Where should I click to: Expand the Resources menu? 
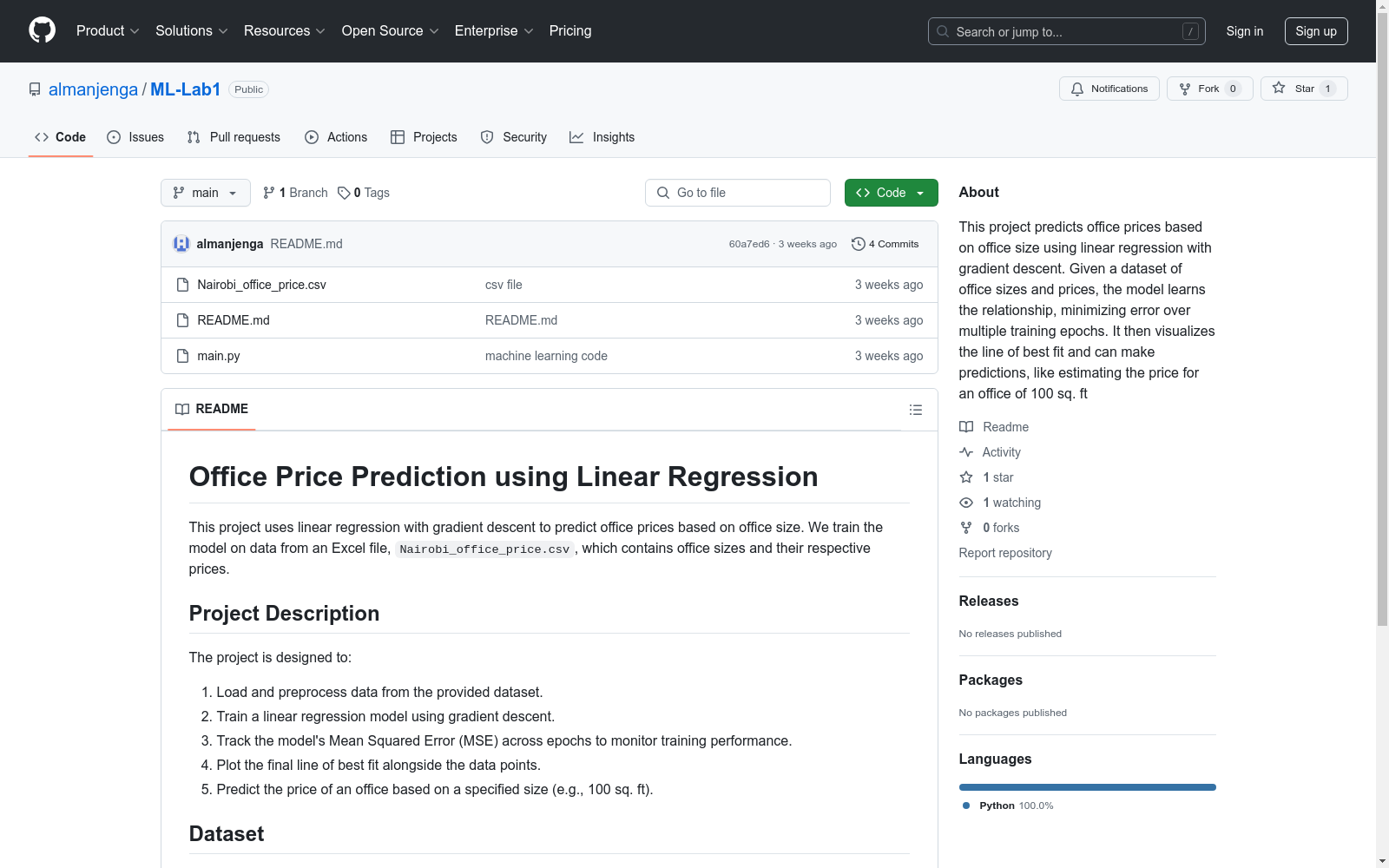(x=285, y=31)
